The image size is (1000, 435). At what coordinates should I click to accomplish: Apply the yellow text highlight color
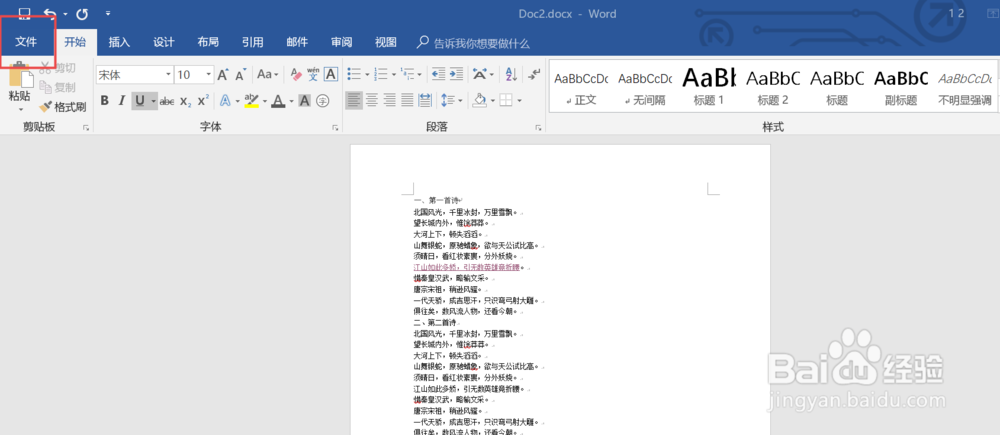tap(251, 101)
